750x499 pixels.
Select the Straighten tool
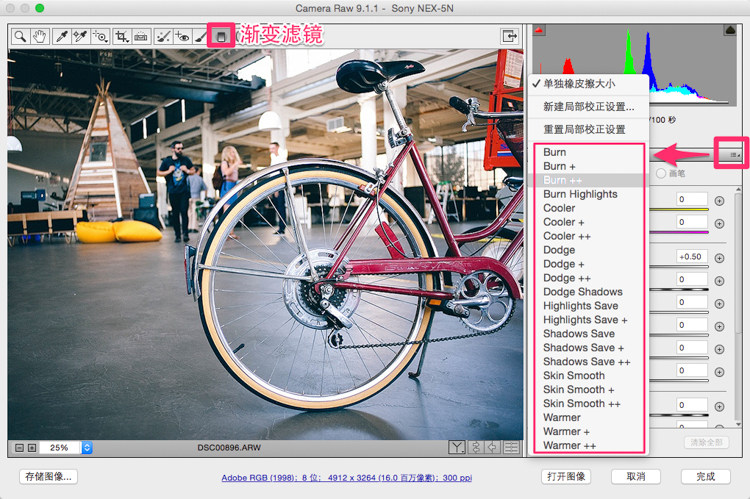[141, 36]
